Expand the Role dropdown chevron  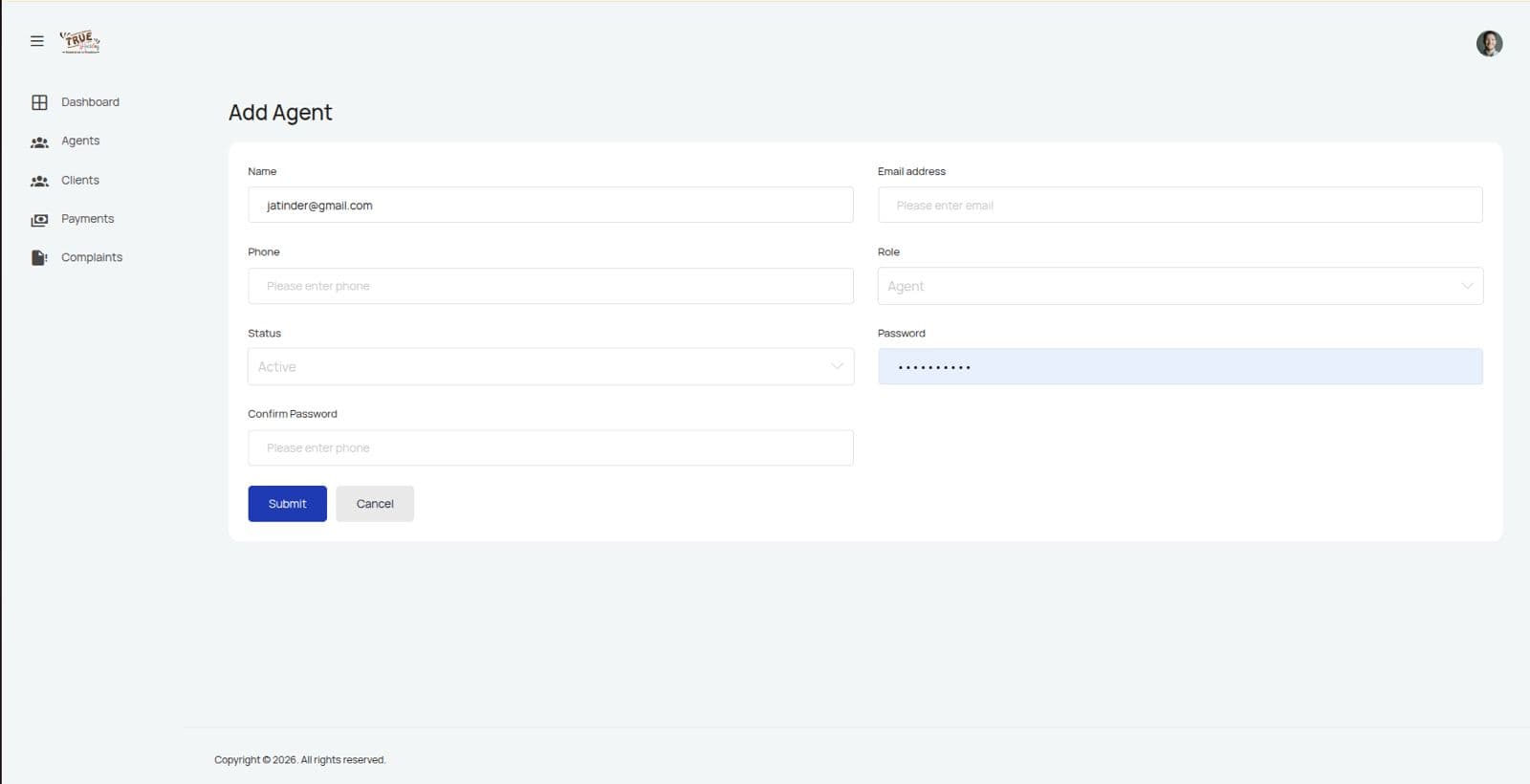1467,286
